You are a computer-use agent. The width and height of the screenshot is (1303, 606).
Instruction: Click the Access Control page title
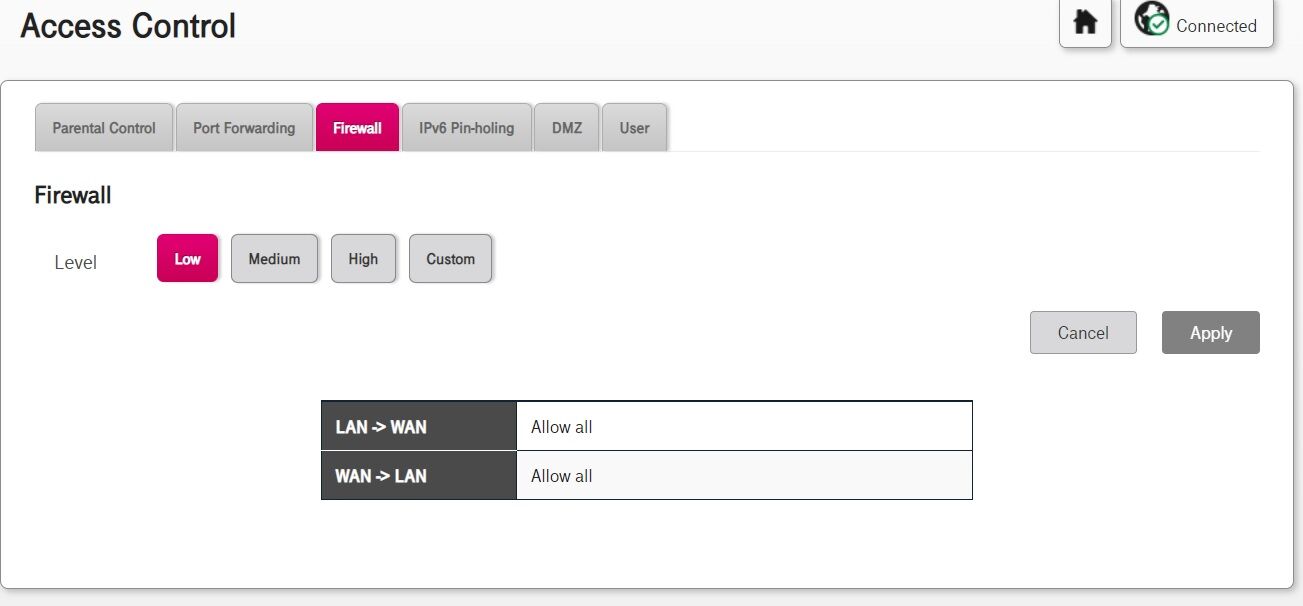coord(128,26)
